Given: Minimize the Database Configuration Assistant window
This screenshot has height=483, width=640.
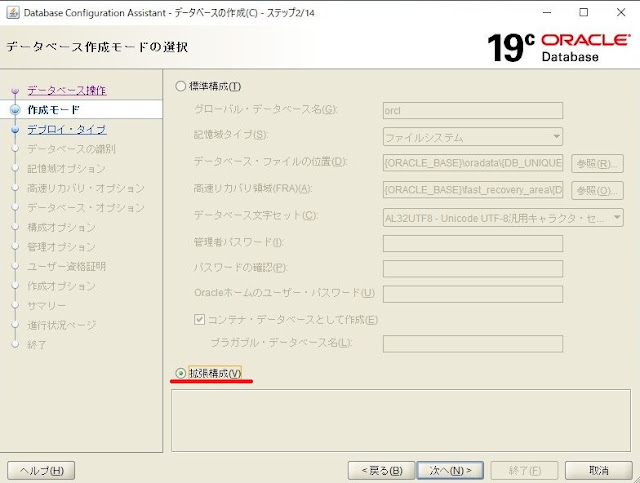Looking at the screenshot, I should (x=547, y=13).
